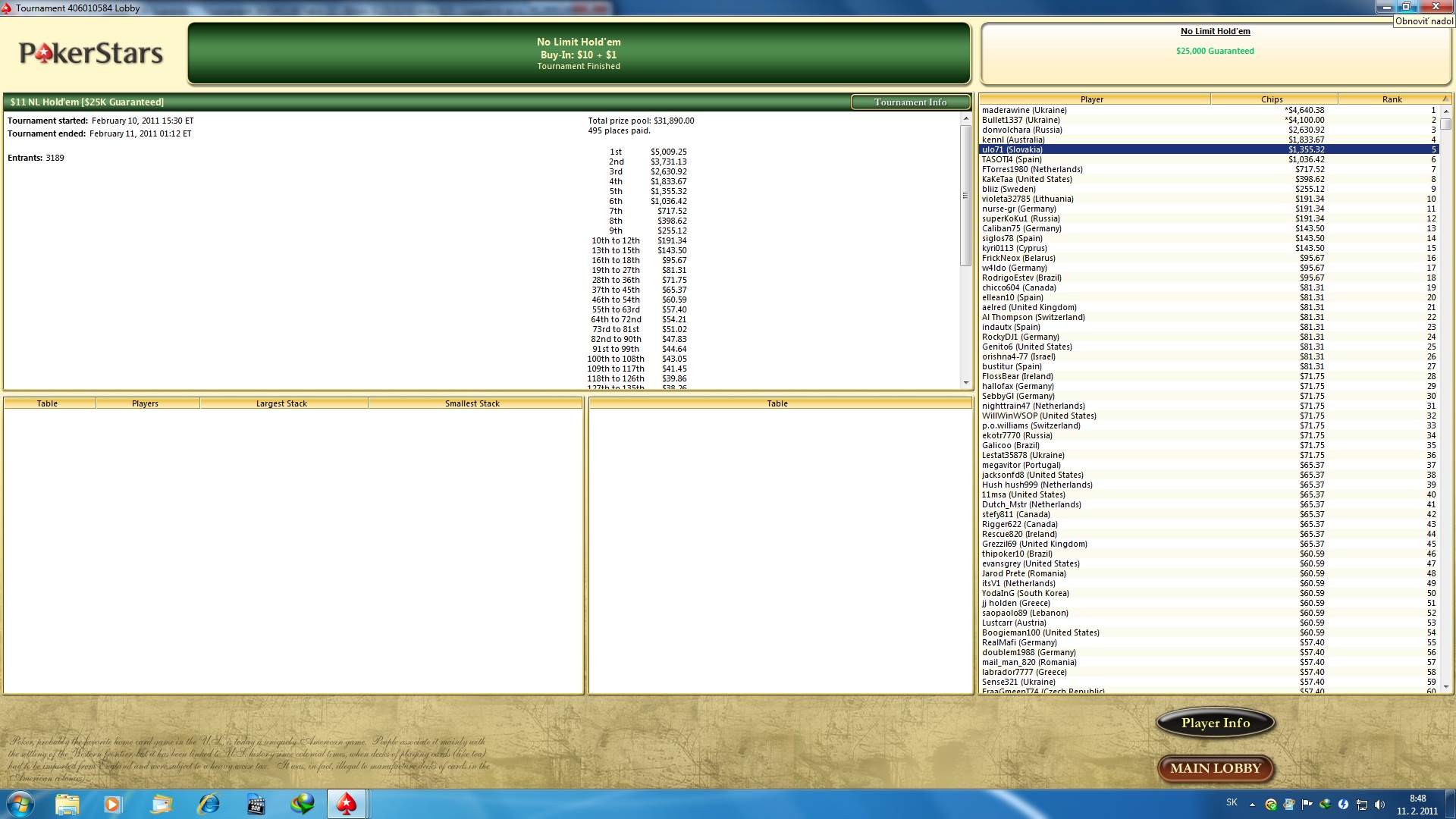The width and height of the screenshot is (1456, 819).
Task: Click the Entrants: 3189 text
Action: [36, 158]
